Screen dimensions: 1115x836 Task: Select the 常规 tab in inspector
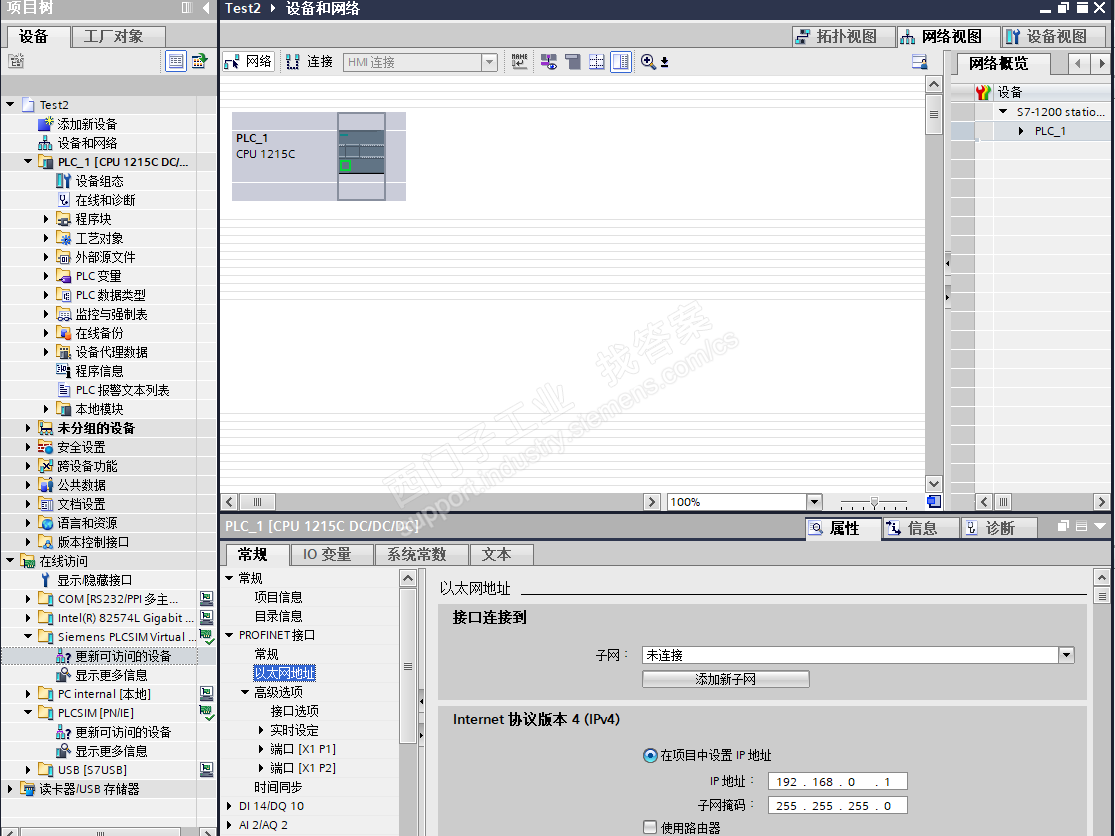coord(257,554)
